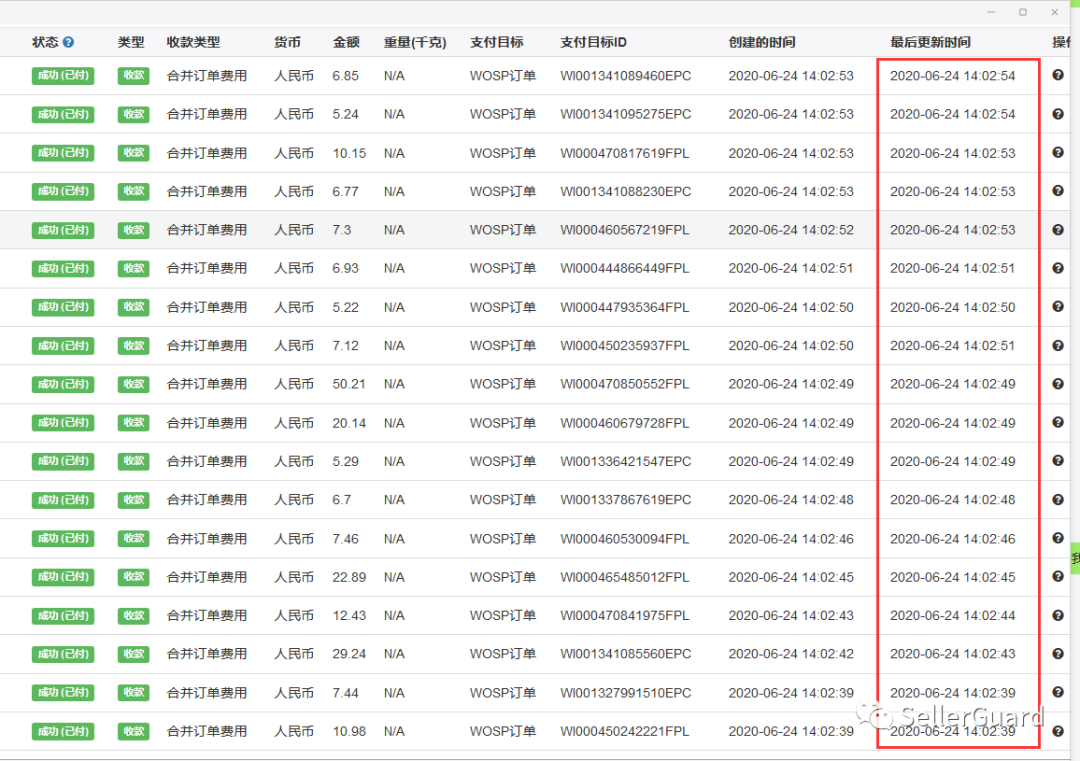Screen dimensions: 1080x761
Task: Click amount 22.89 cell
Action: tap(349, 577)
